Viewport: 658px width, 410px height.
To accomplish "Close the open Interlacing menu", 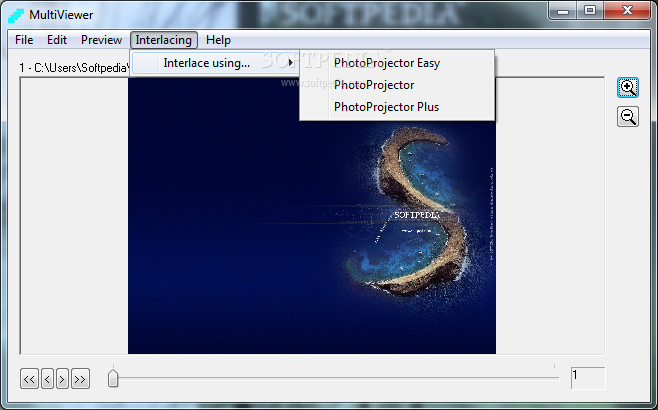I will (x=164, y=40).
